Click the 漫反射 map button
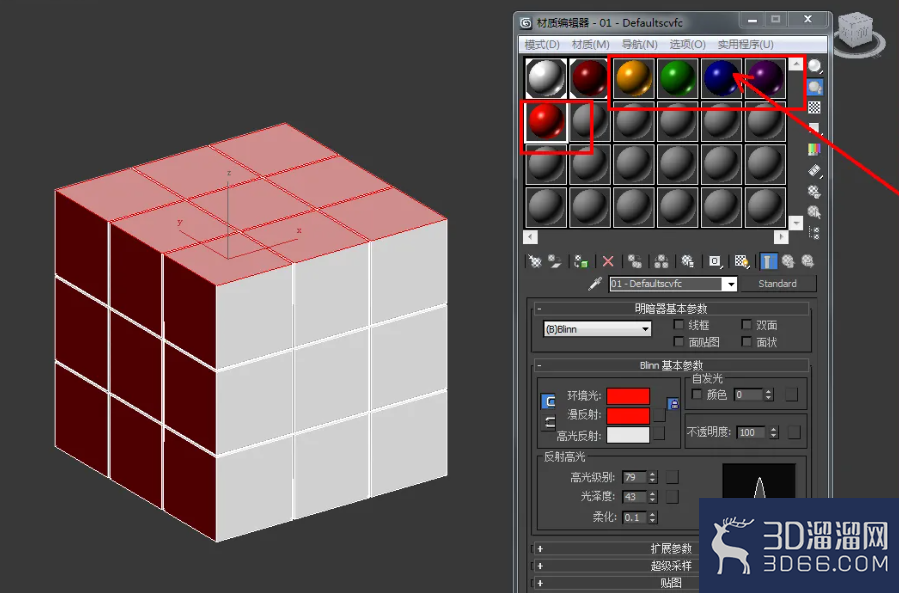 pyautogui.click(x=659, y=415)
